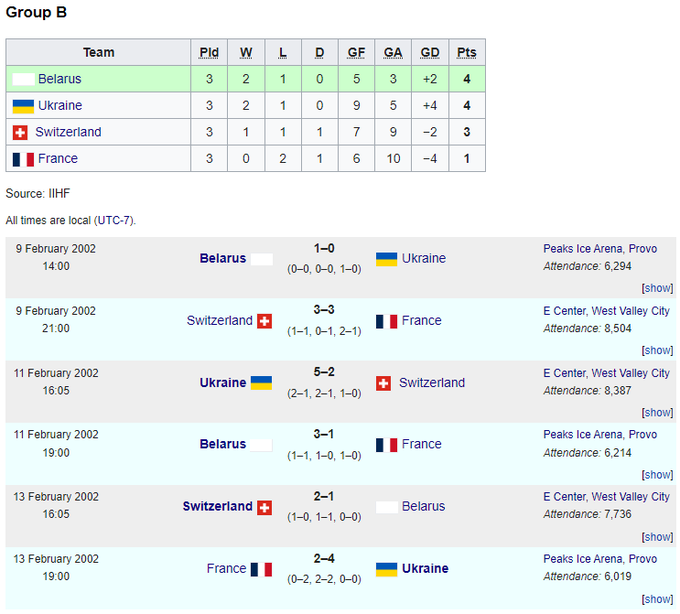Screen dimensions: 680x614
Task: Click Ukraine flag in Belarus–Ukraine 1–0 match
Action: (x=386, y=259)
